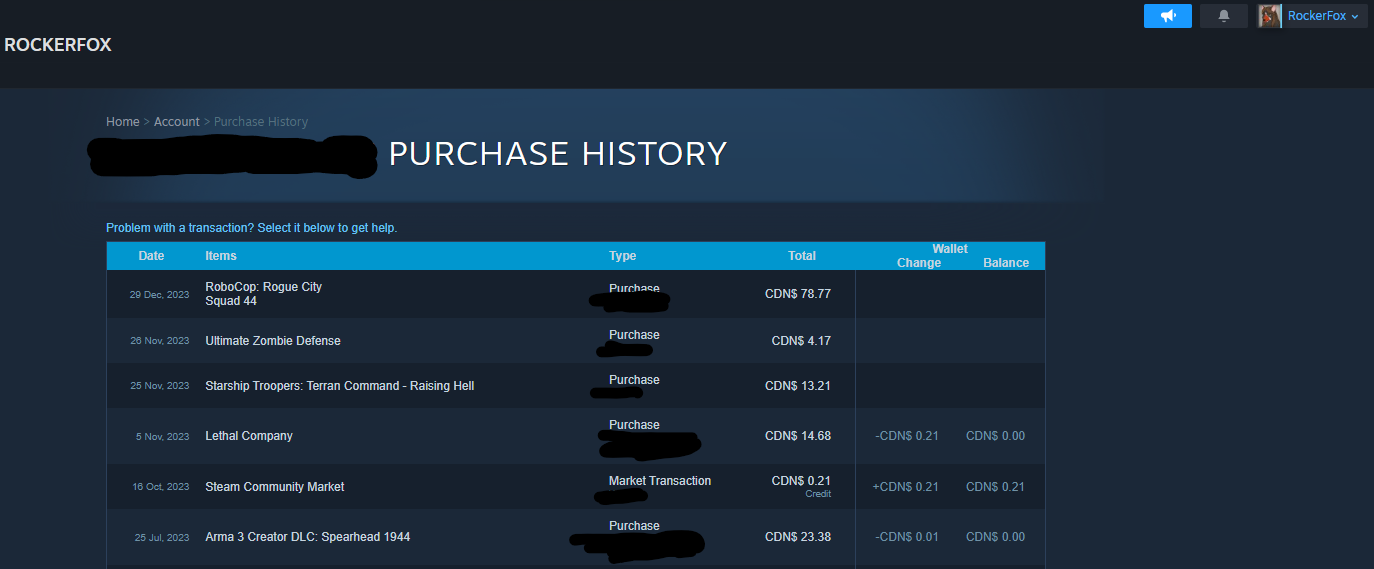Click the Credit label under CDN$ 0.21
Image resolution: width=1374 pixels, height=569 pixels.
[818, 494]
